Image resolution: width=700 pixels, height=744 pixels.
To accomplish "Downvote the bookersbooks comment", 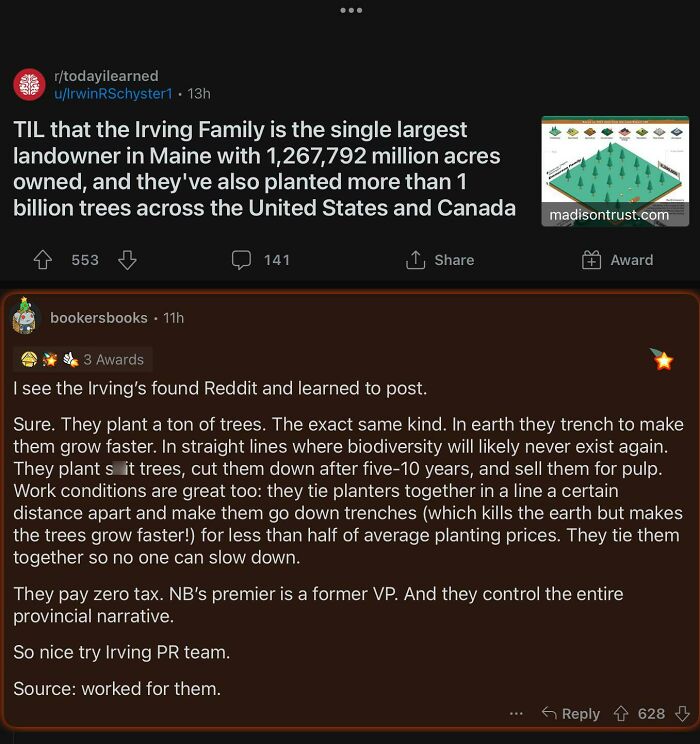I will [683, 713].
